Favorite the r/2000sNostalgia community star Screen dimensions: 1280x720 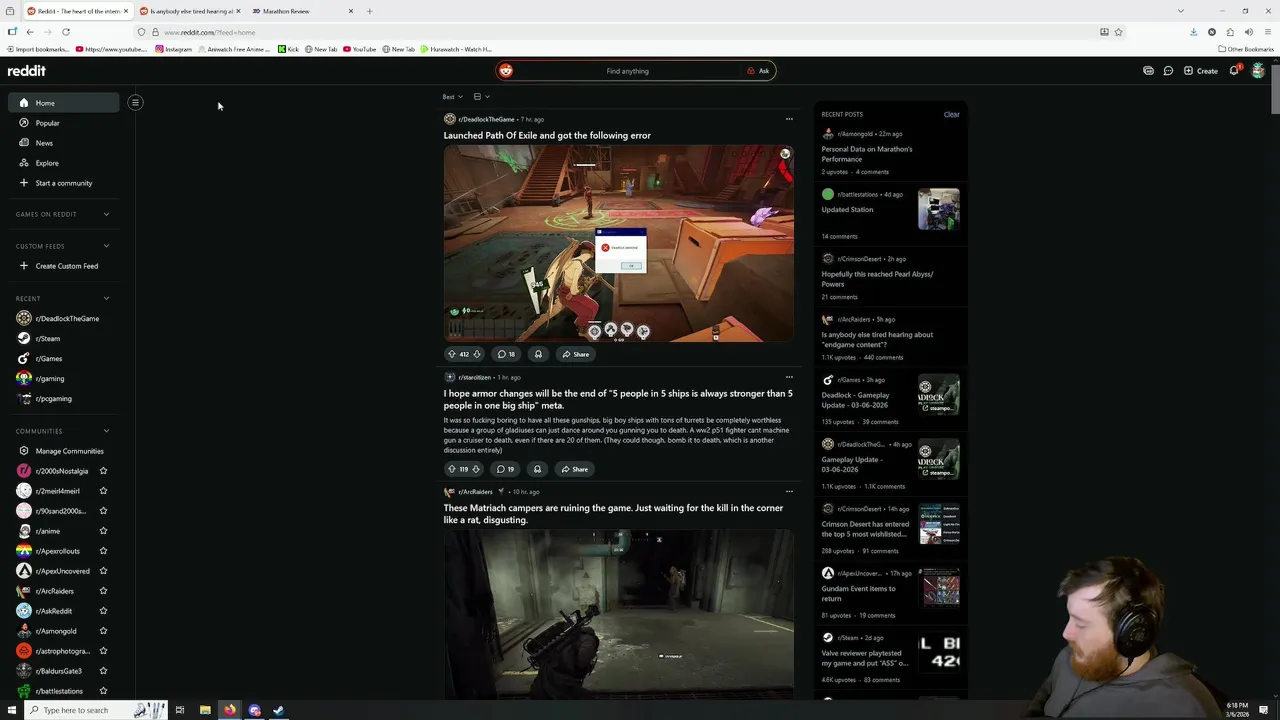103,471
